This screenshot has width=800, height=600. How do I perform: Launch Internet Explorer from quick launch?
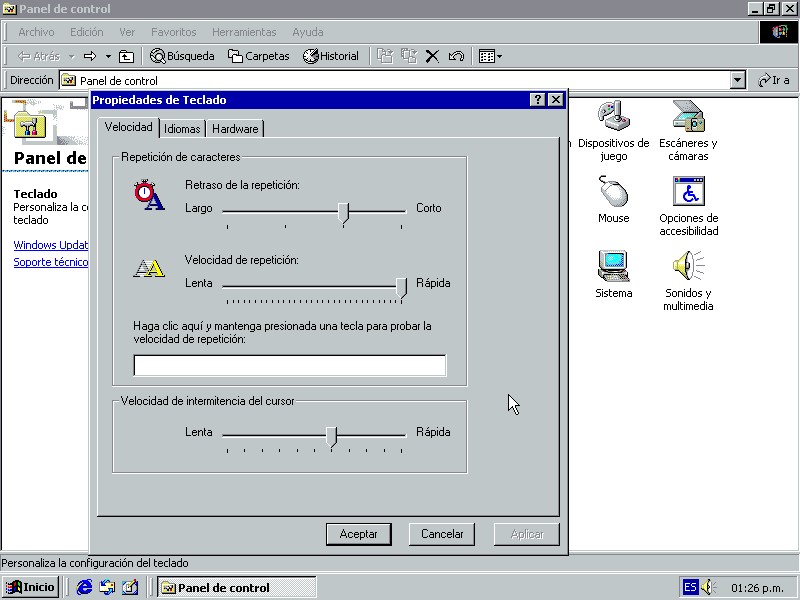(x=84, y=587)
